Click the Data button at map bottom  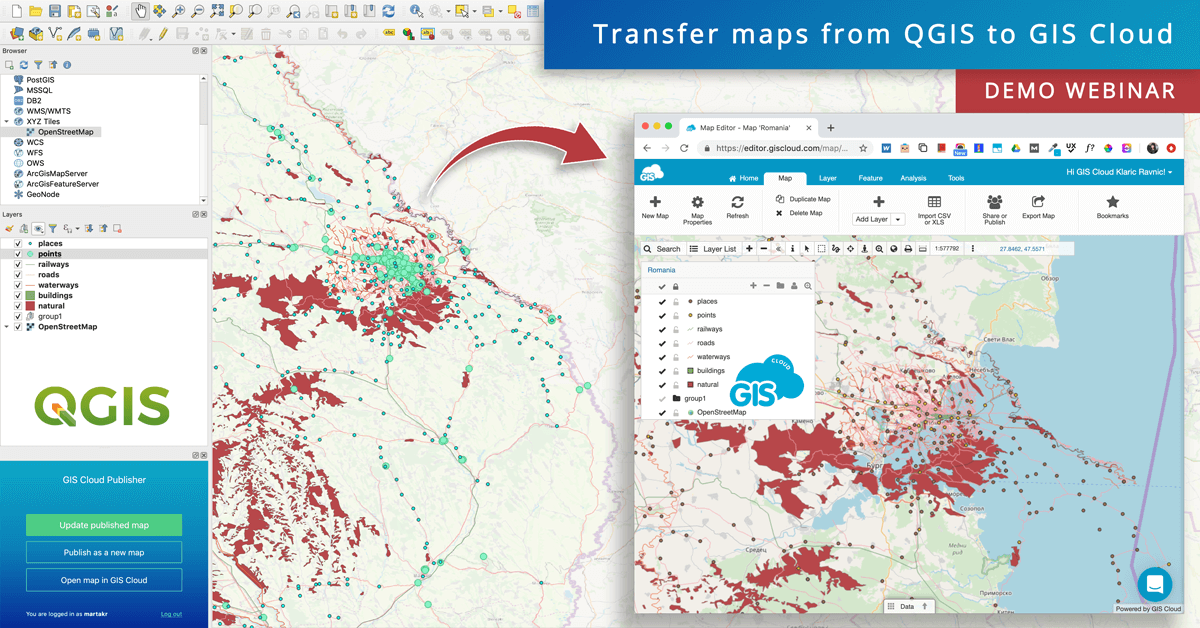909,606
